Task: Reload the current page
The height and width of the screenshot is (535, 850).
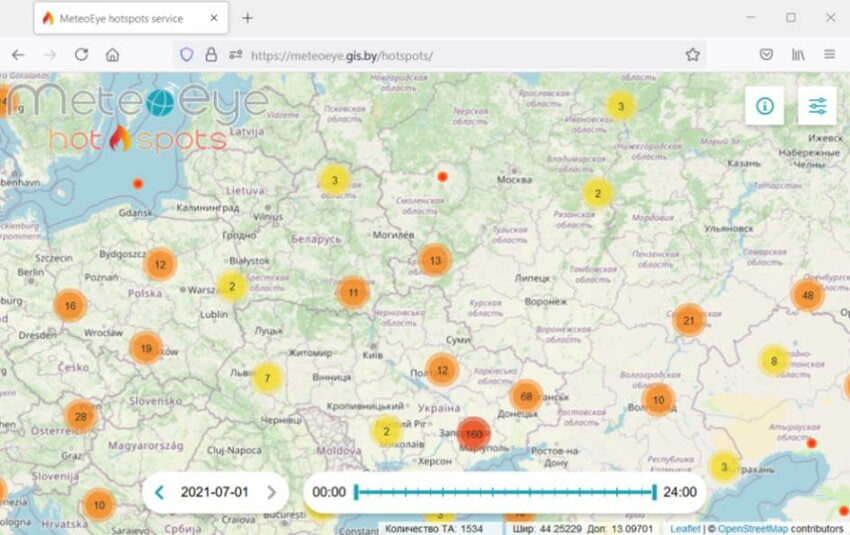Action: tap(81, 55)
